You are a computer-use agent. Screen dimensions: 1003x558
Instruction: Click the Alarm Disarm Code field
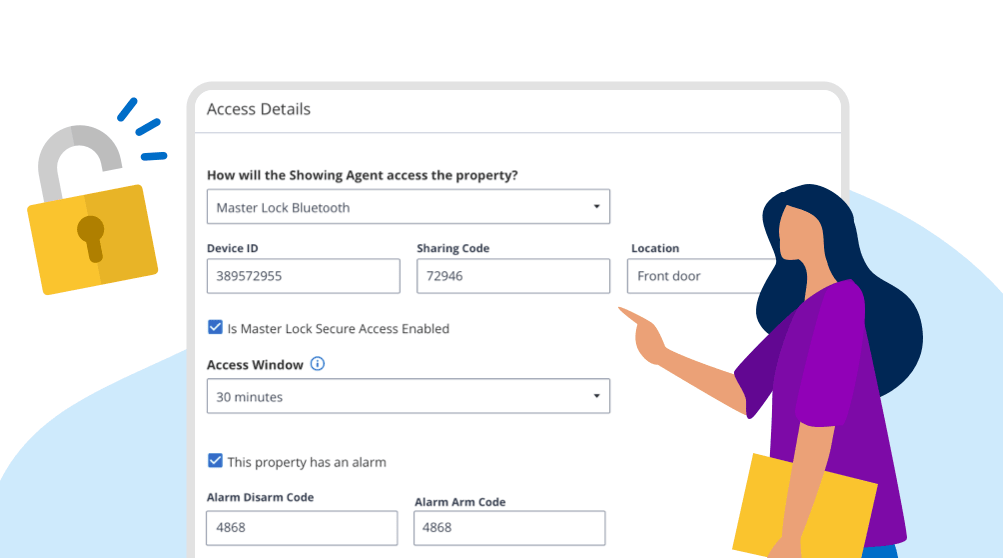click(x=301, y=528)
